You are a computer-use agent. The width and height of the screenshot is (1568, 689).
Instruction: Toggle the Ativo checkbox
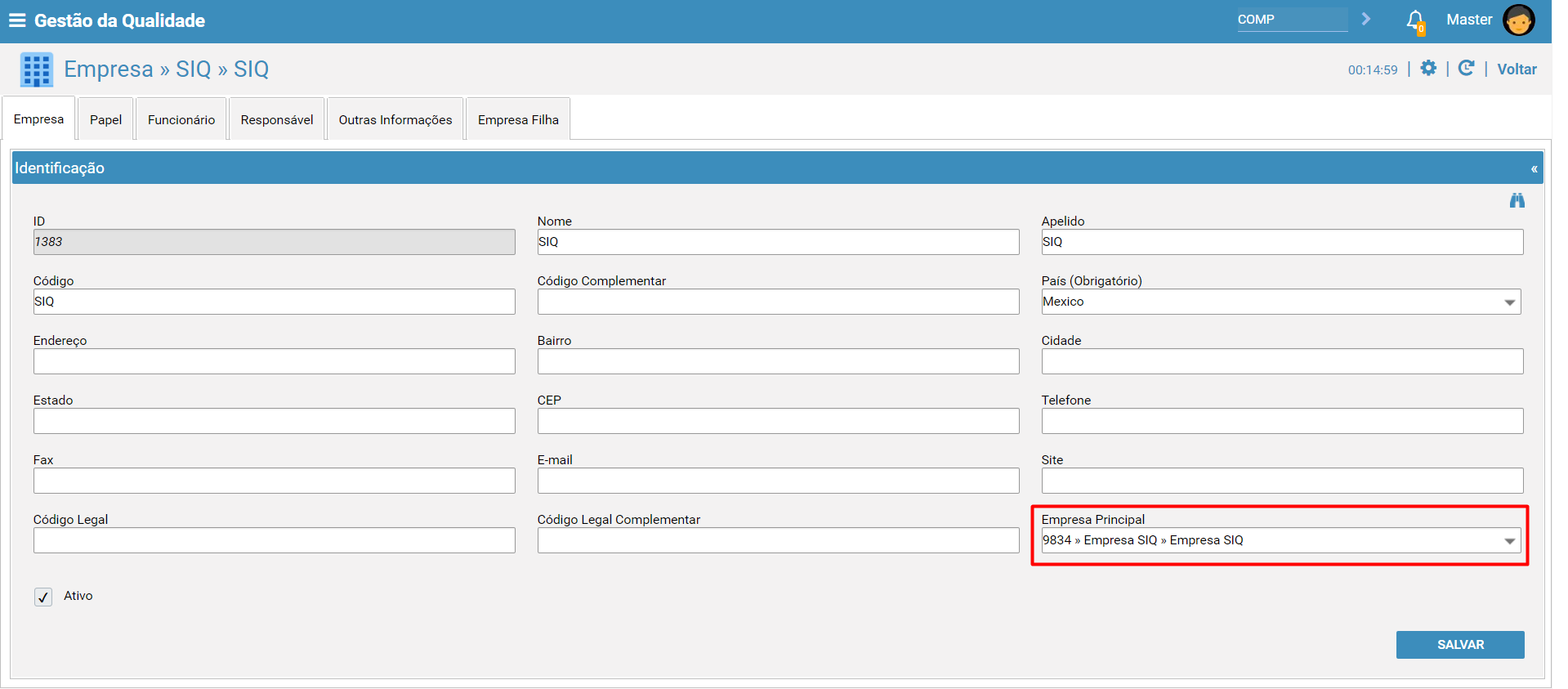pos(43,597)
